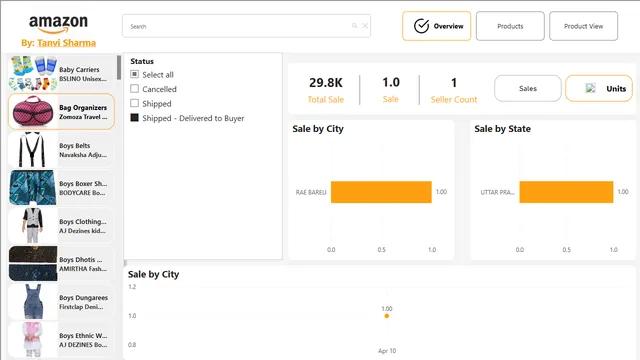Click the 1.0 Sale value
The image size is (640, 360).
pos(391,82)
